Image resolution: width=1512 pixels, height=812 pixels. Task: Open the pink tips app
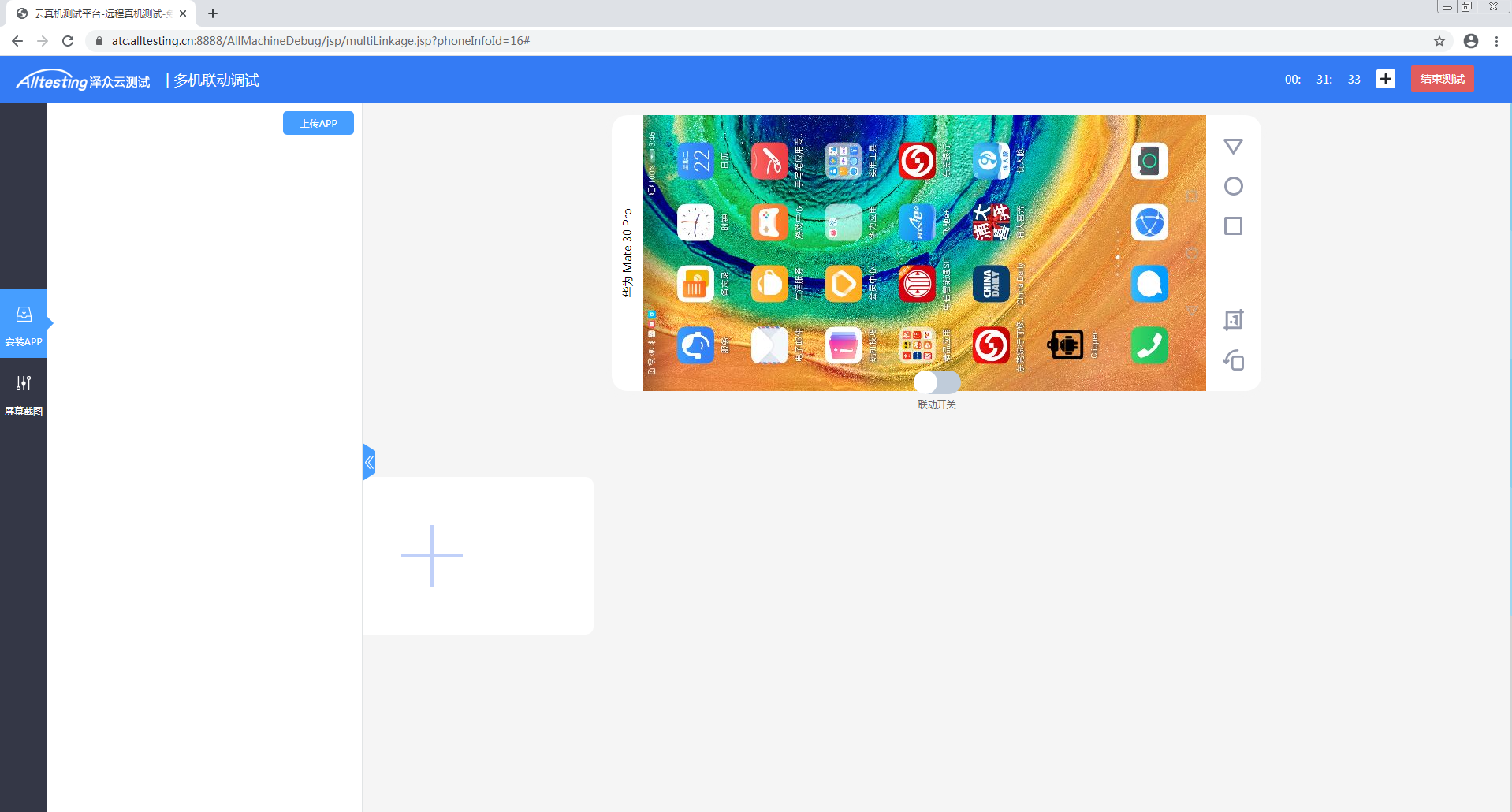844,345
